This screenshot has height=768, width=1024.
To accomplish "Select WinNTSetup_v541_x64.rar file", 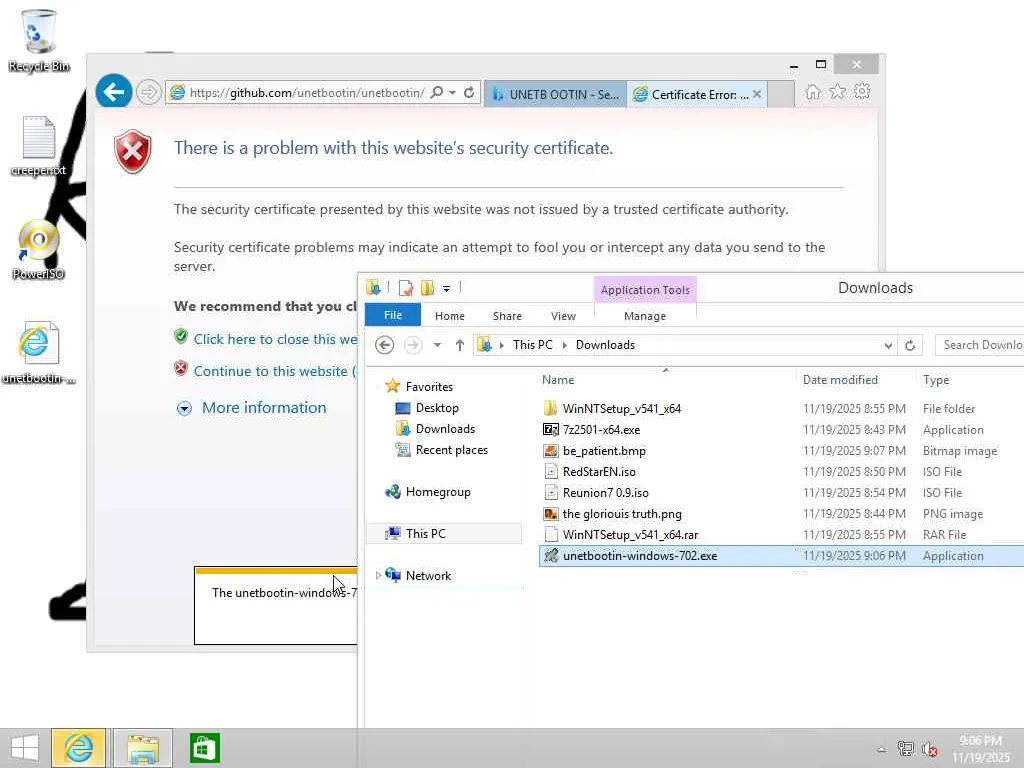I will pyautogui.click(x=630, y=535).
